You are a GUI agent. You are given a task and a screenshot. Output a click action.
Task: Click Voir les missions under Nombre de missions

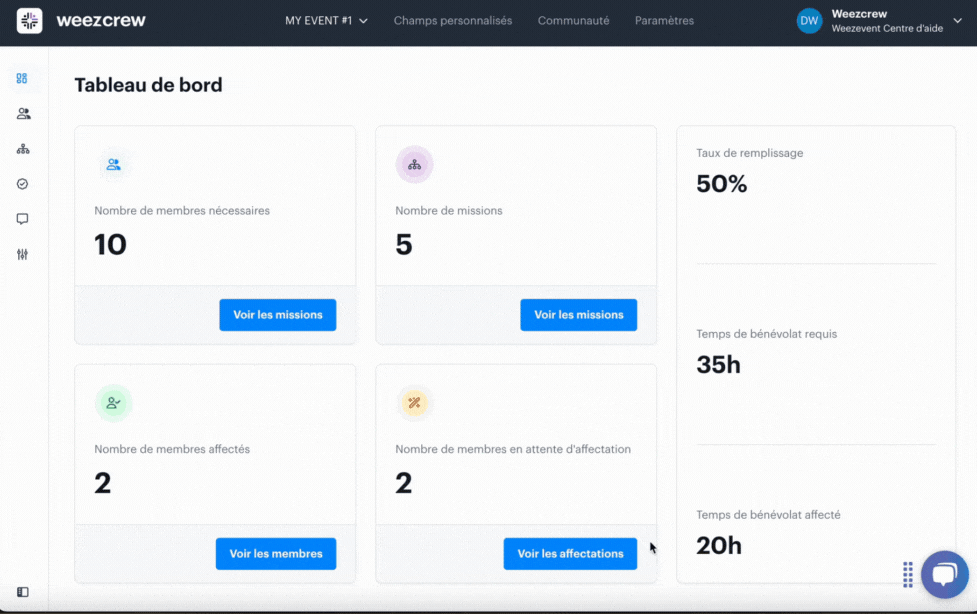[x=579, y=315]
